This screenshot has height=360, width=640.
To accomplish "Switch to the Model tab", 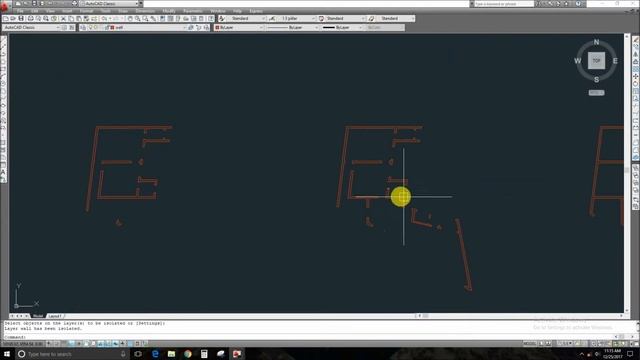I will [38, 316].
